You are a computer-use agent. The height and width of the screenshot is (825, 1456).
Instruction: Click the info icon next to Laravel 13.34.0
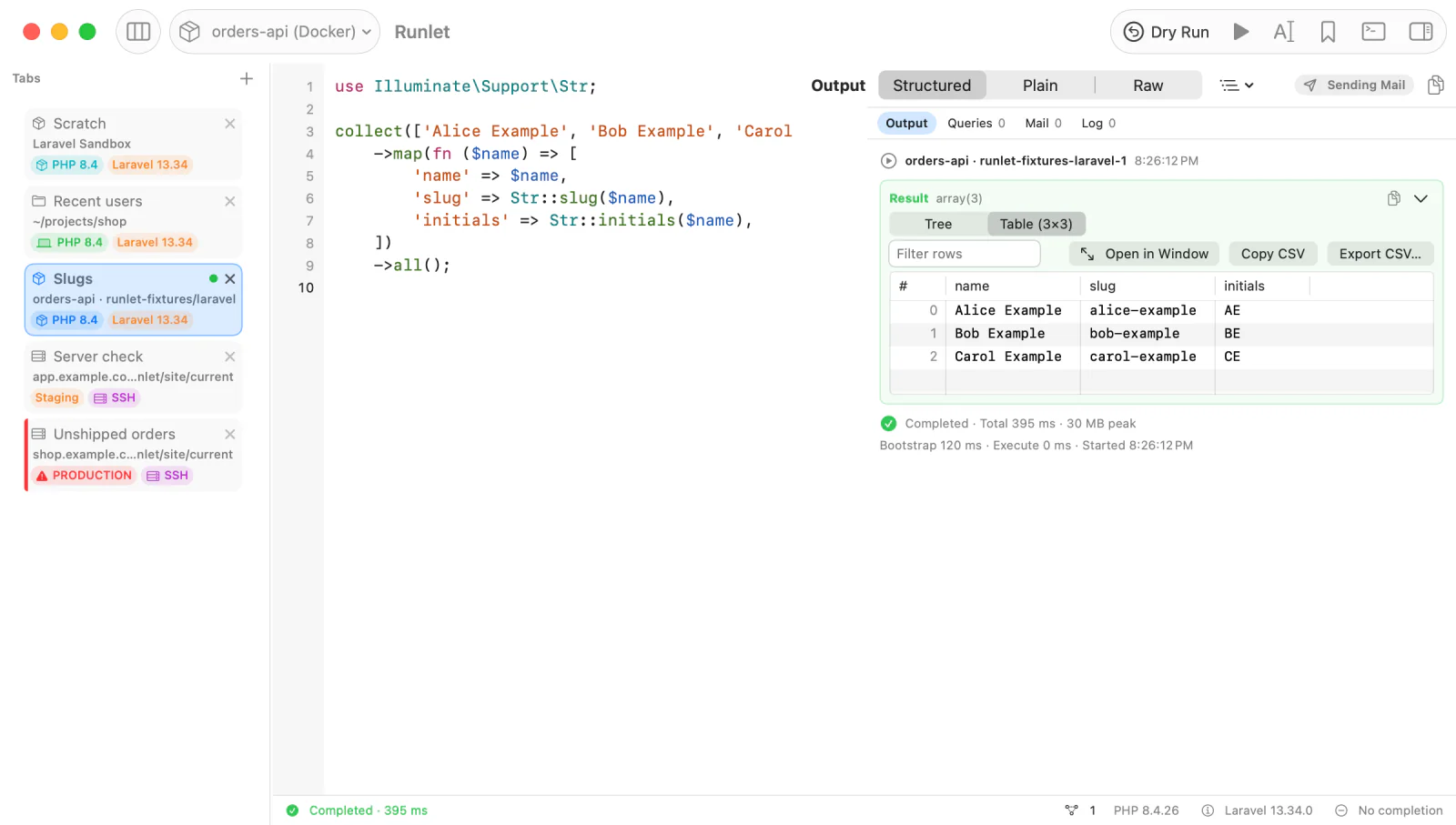click(1208, 810)
